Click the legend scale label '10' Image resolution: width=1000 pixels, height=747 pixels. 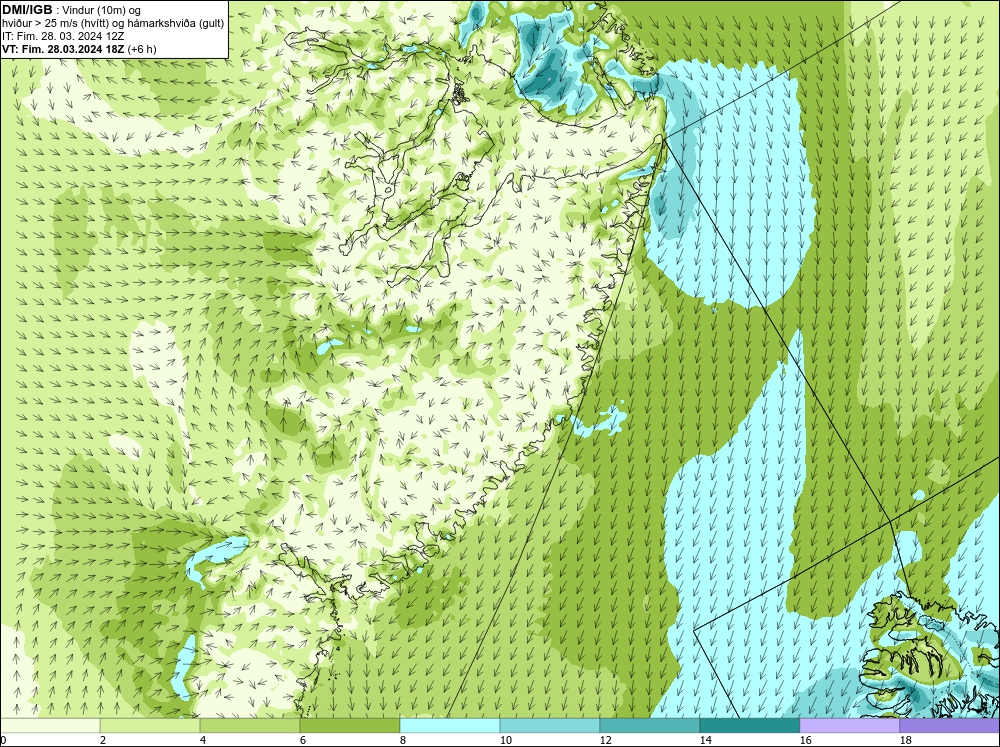pyautogui.click(x=506, y=740)
